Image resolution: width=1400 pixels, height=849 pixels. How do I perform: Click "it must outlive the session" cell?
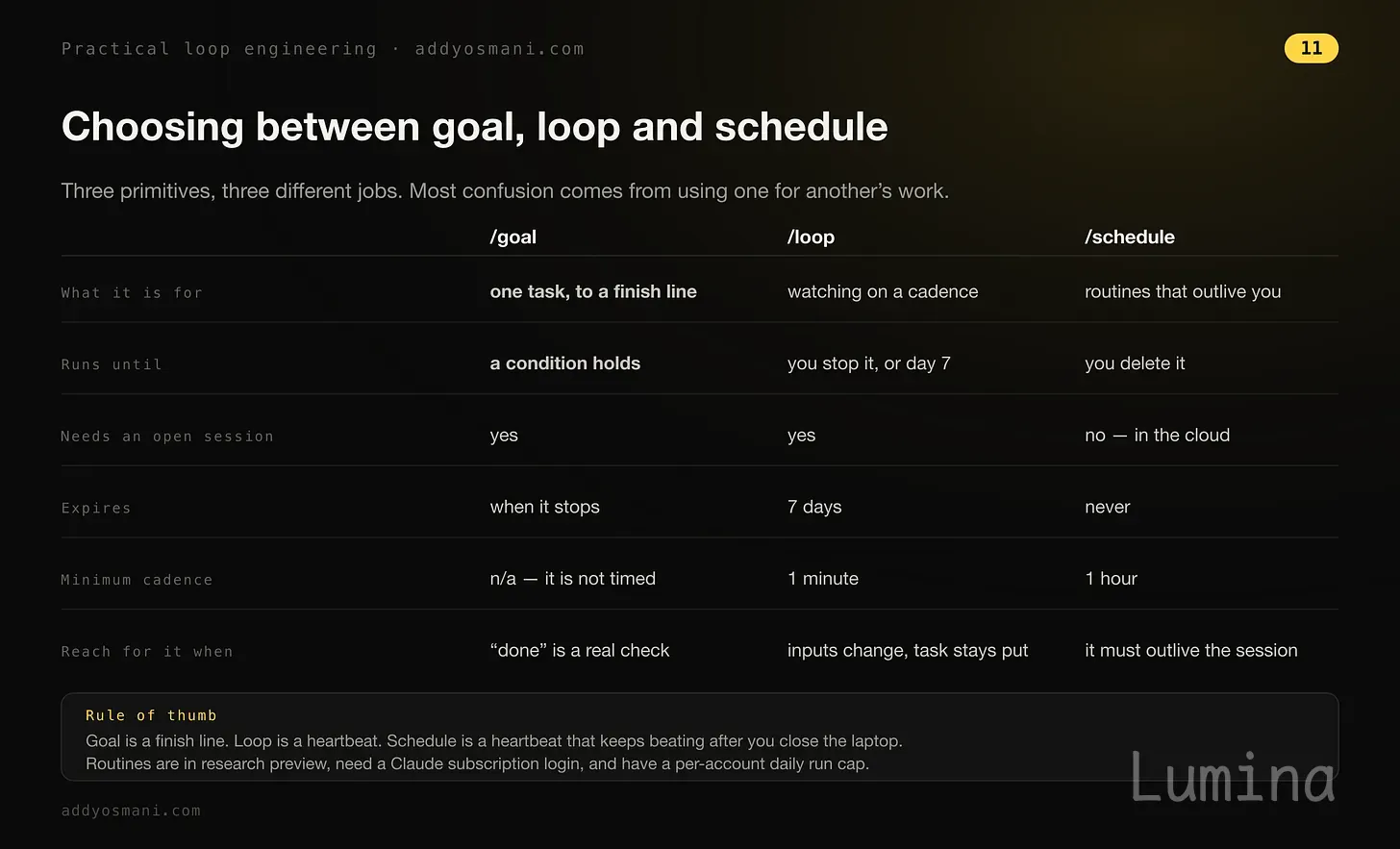[1191, 650]
